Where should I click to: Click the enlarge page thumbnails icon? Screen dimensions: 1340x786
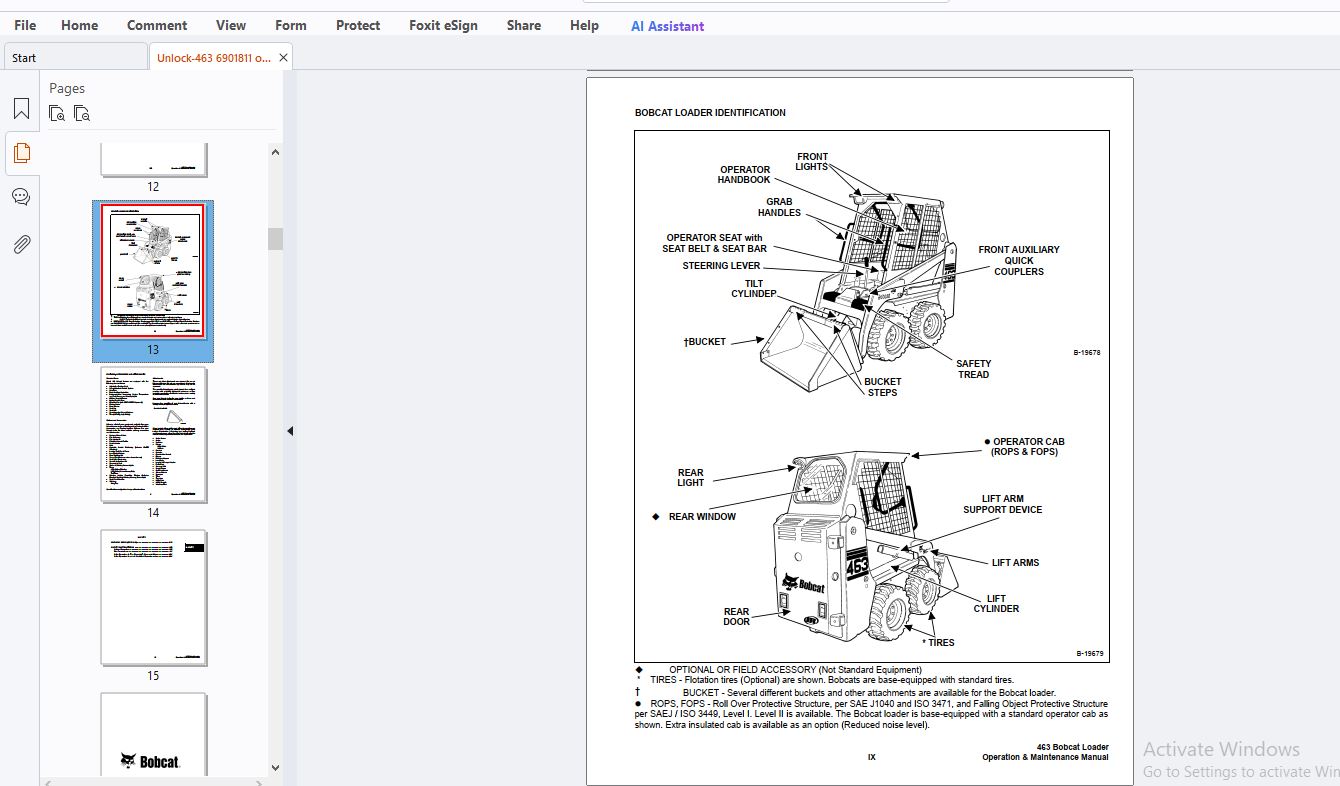(57, 113)
